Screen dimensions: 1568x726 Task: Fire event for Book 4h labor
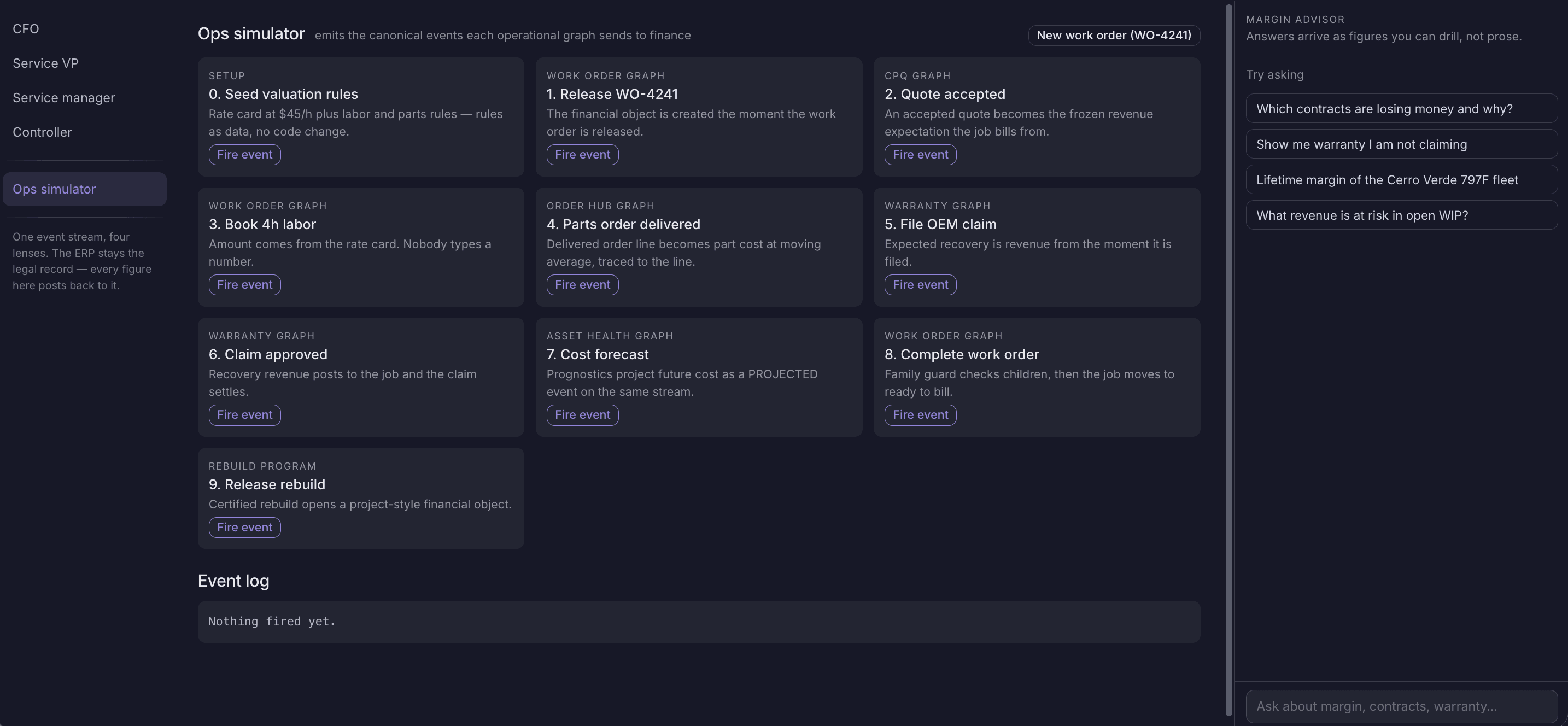click(x=245, y=285)
